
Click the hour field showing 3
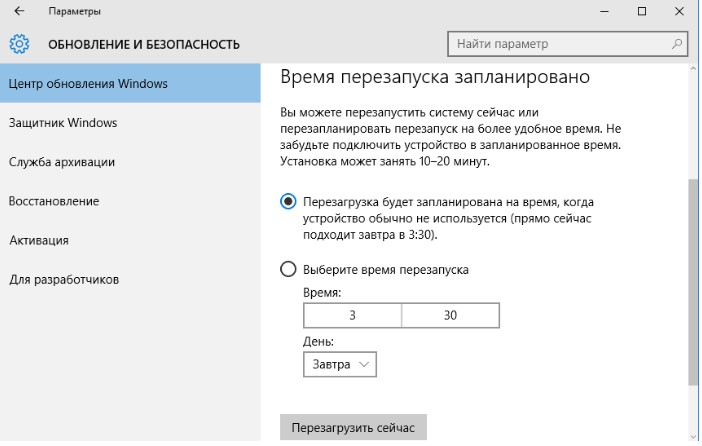pyautogui.click(x=352, y=315)
